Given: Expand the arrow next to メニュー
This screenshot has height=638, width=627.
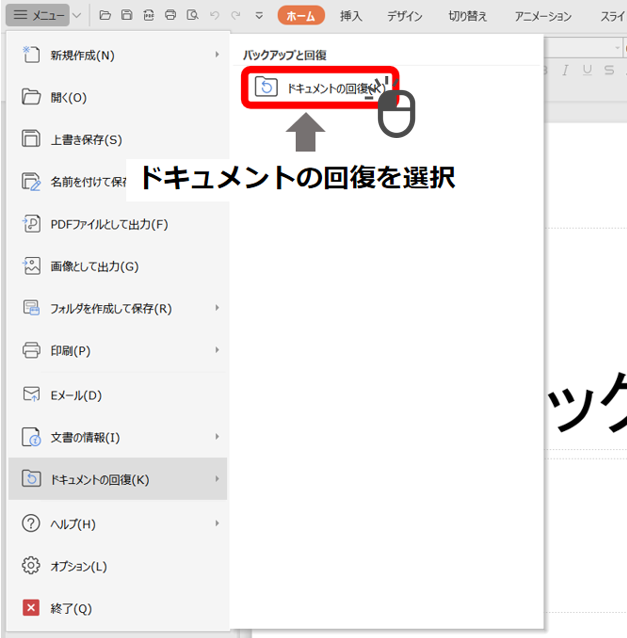Looking at the screenshot, I should 76,15.
